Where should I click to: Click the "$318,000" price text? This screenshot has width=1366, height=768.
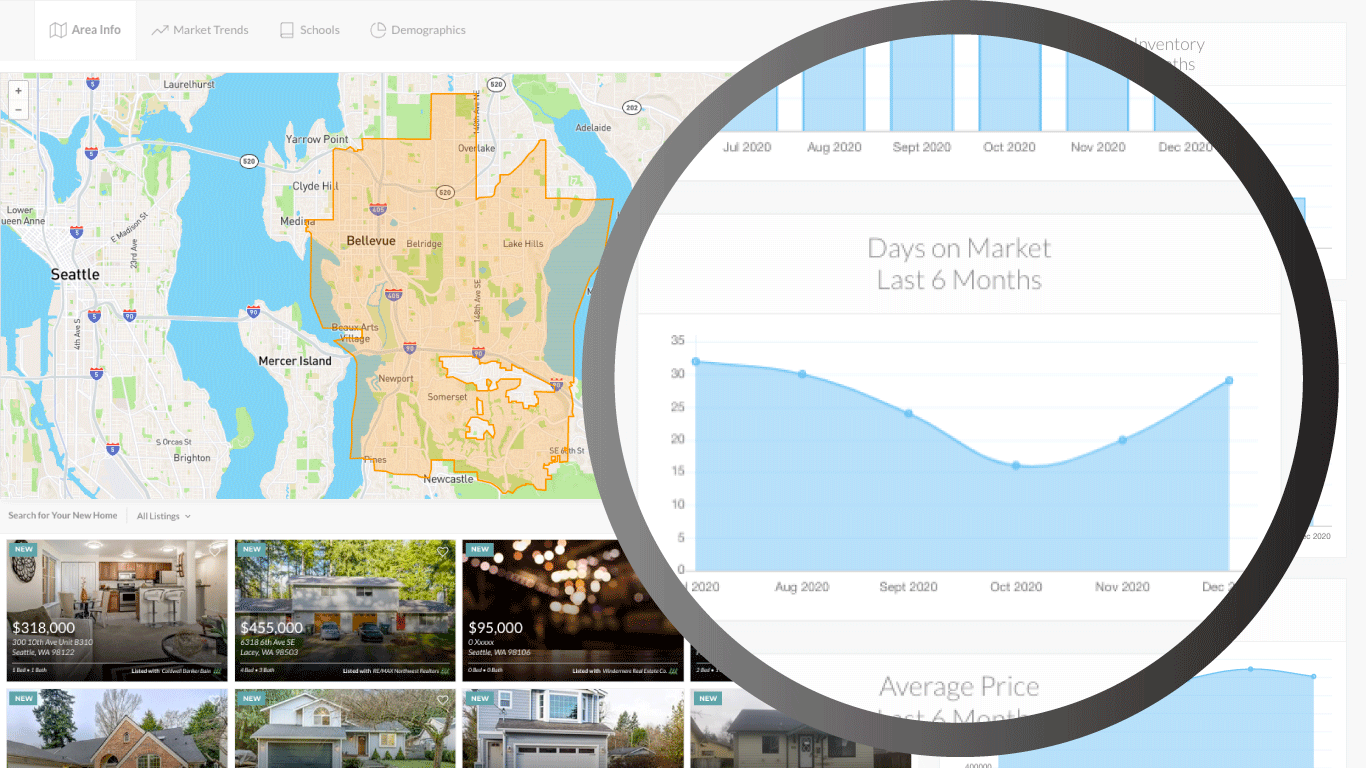[43, 628]
